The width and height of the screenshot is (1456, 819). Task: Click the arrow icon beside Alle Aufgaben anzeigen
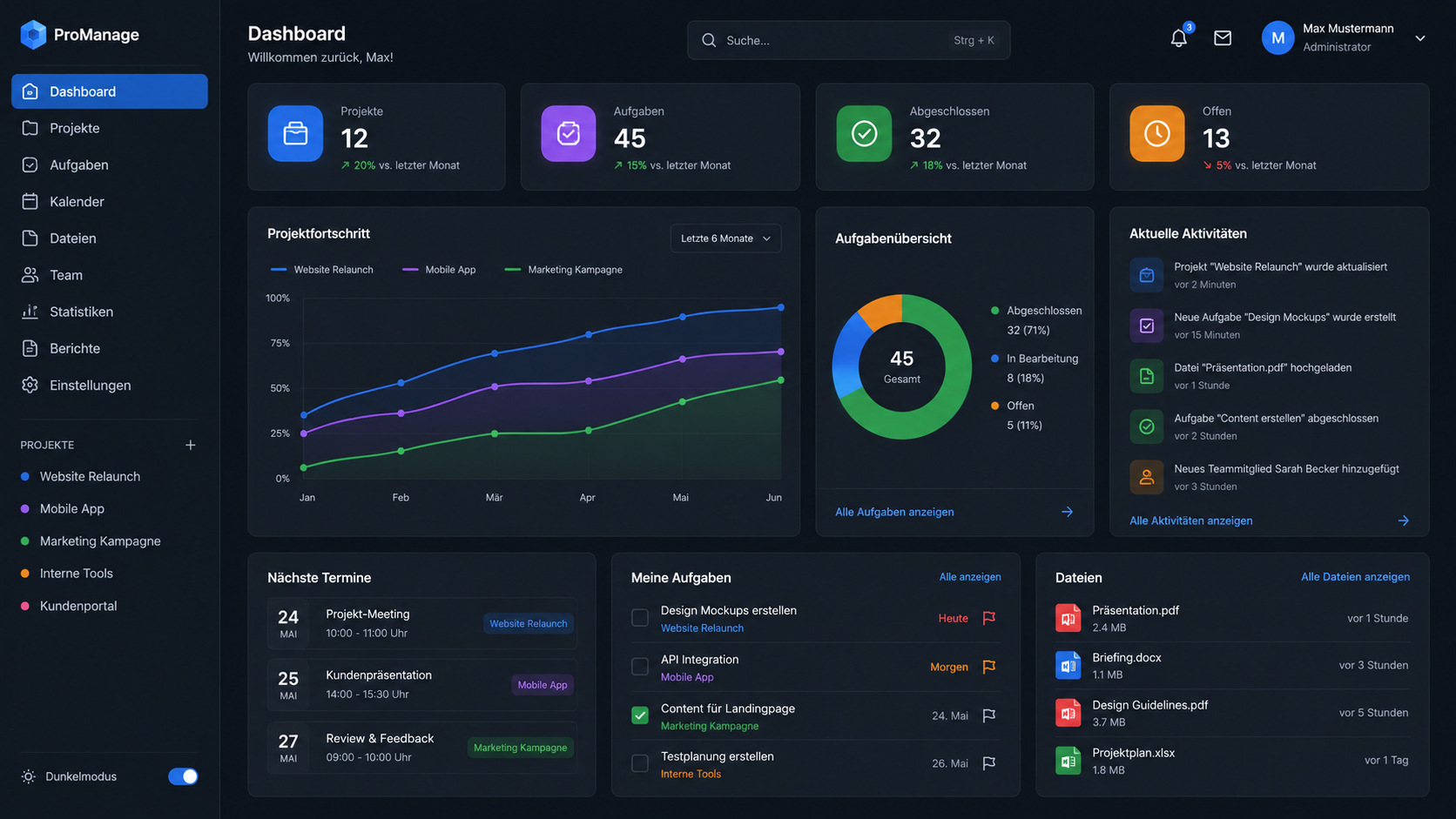[x=1068, y=512]
